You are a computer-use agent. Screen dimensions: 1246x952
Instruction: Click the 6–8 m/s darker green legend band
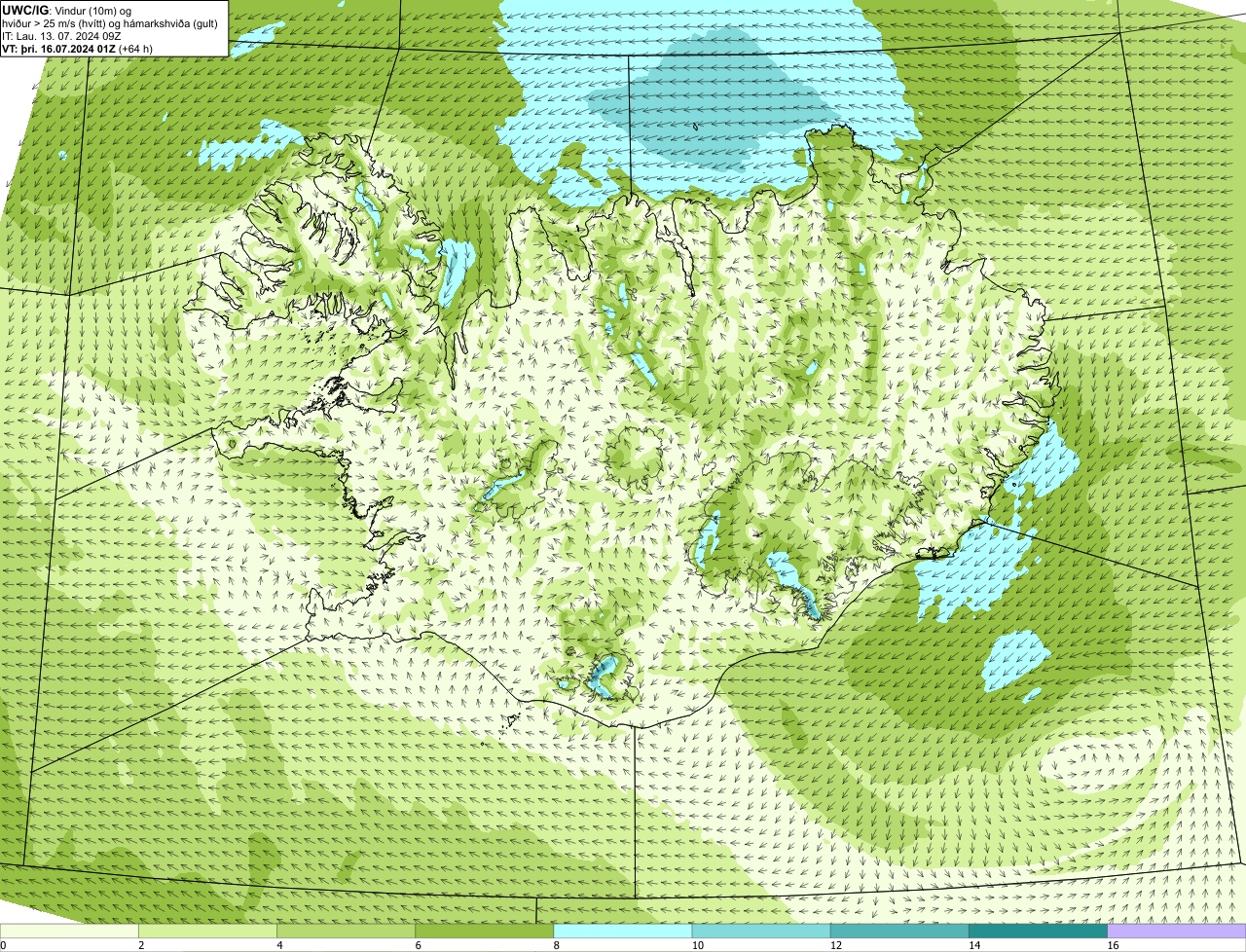point(485,932)
